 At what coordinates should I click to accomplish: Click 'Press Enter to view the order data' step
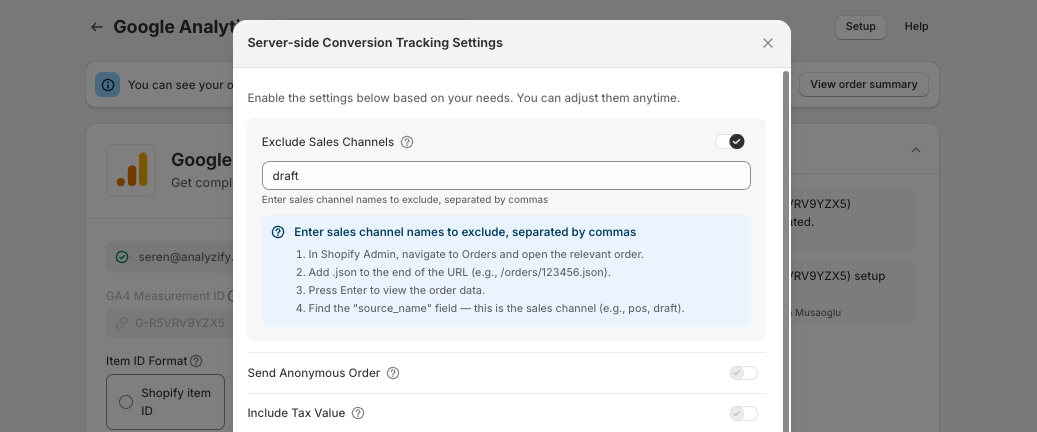[390, 290]
